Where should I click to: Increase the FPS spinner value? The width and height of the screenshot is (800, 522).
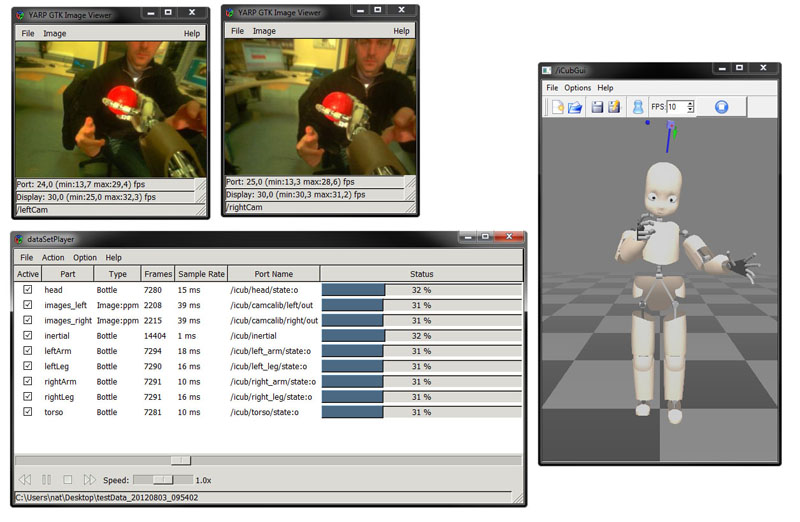[690, 103]
